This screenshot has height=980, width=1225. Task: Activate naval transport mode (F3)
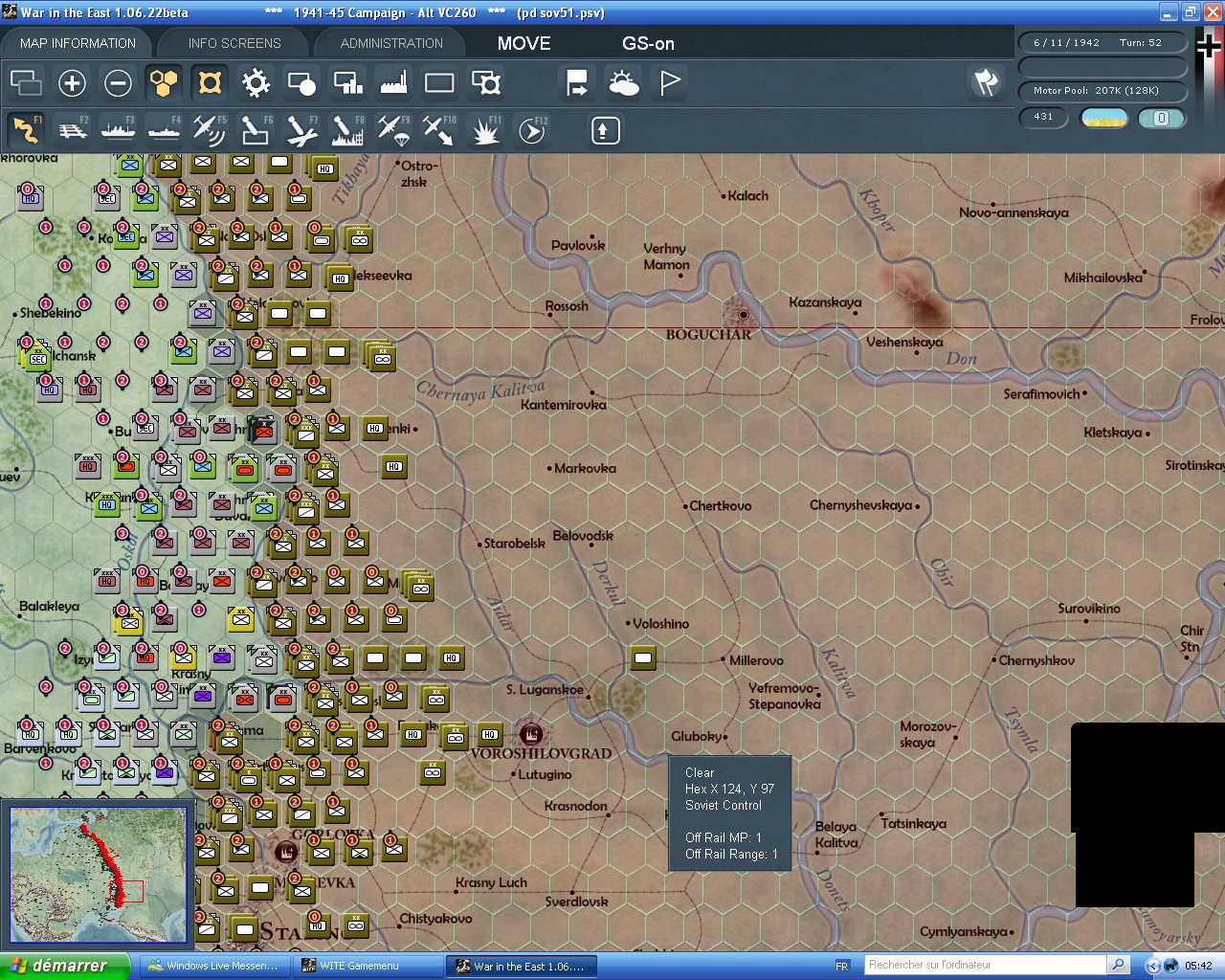click(x=119, y=130)
